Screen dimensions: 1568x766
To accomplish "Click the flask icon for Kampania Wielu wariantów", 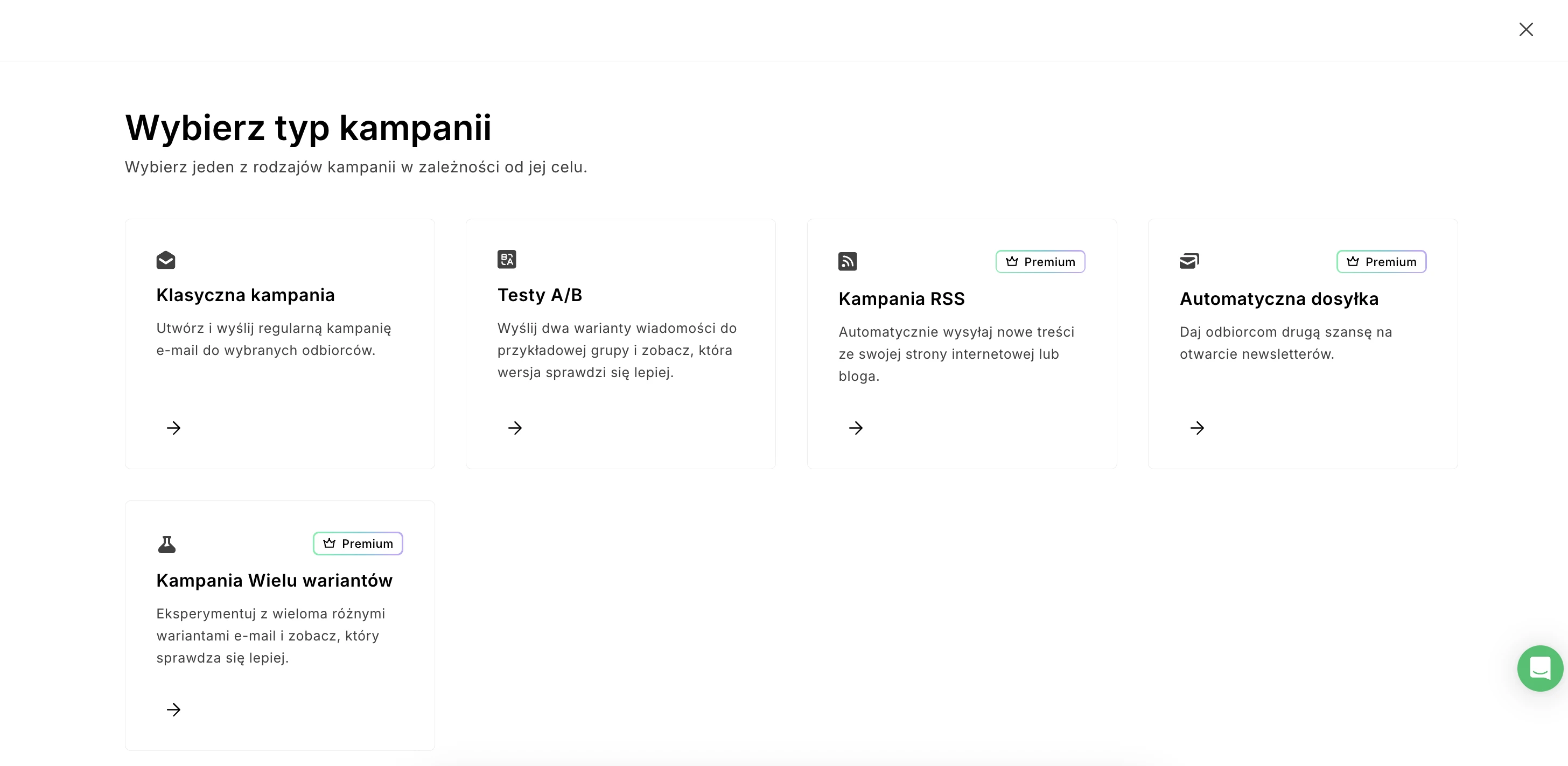I will pyautogui.click(x=166, y=544).
